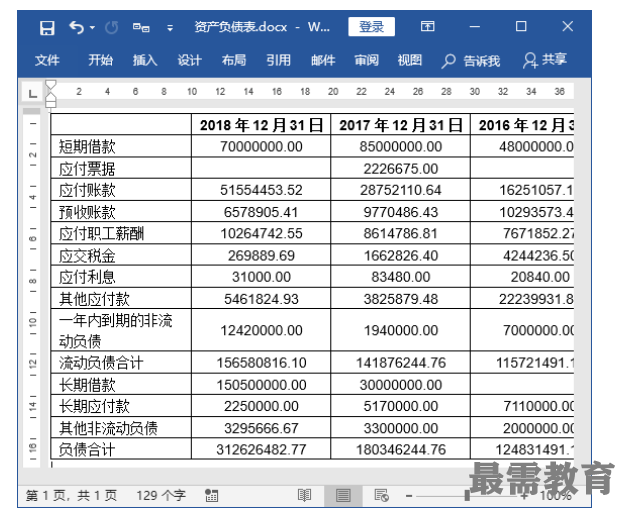Viewport: 621px width, 518px height.
Task: Click the row label 短期借款
Action: tap(87, 147)
